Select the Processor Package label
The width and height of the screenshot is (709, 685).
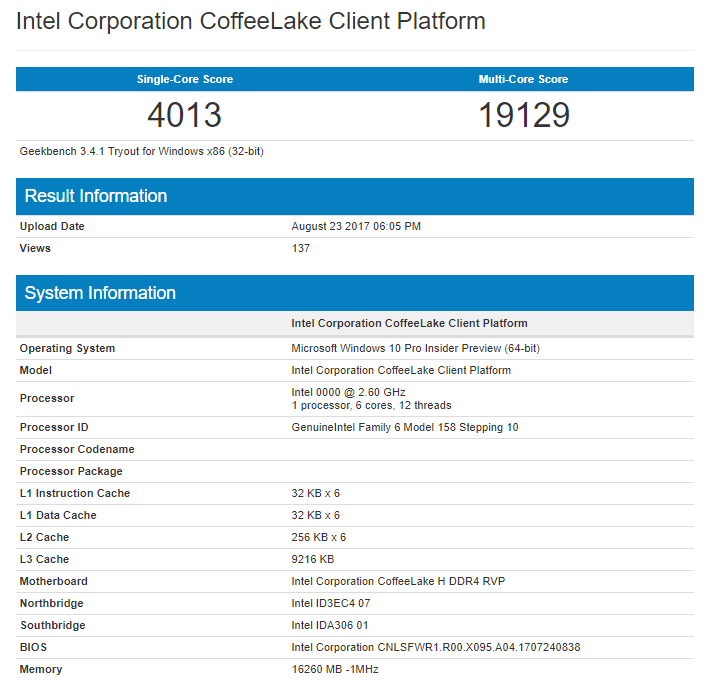tap(71, 471)
